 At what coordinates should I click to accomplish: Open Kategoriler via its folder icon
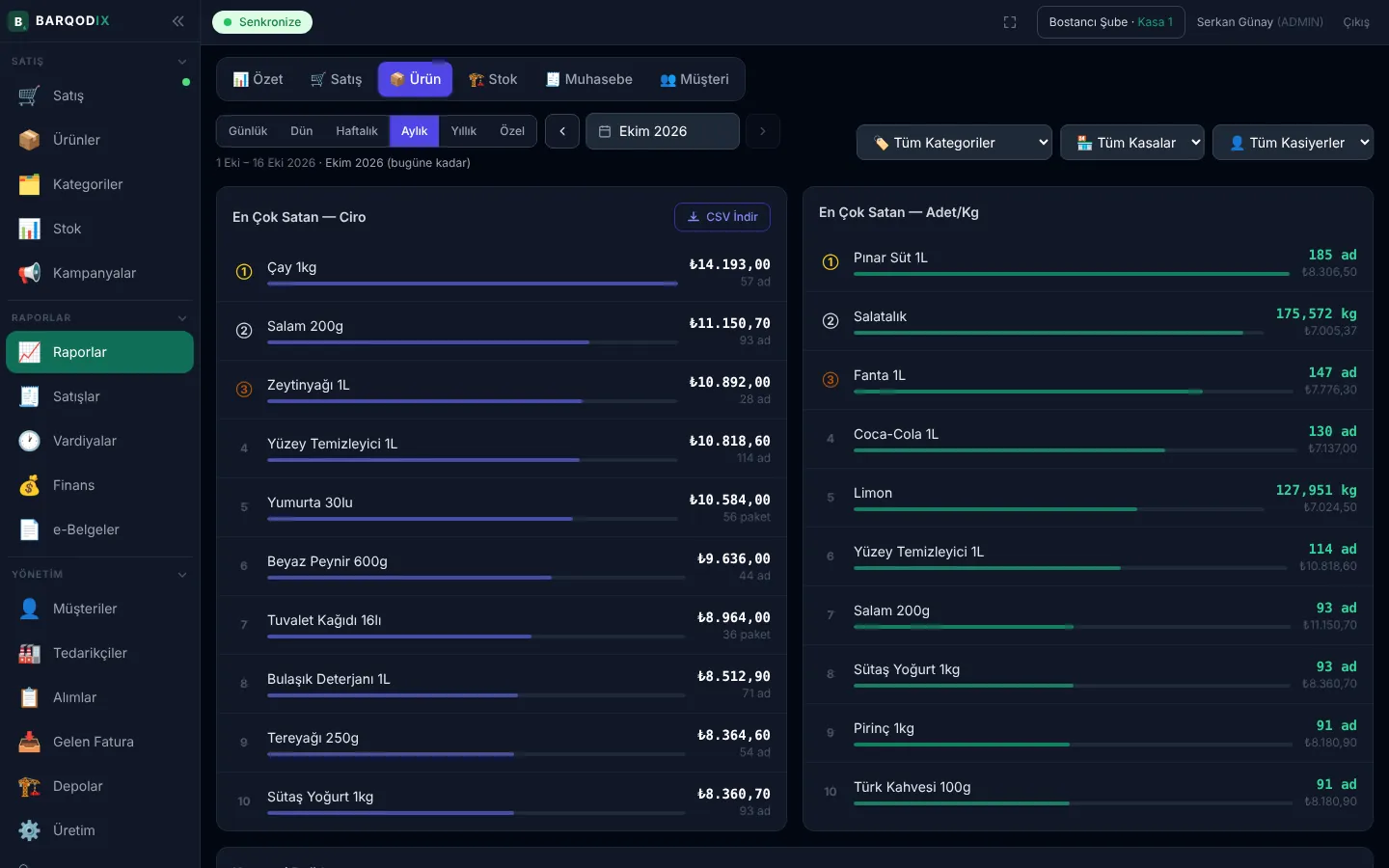[30, 184]
